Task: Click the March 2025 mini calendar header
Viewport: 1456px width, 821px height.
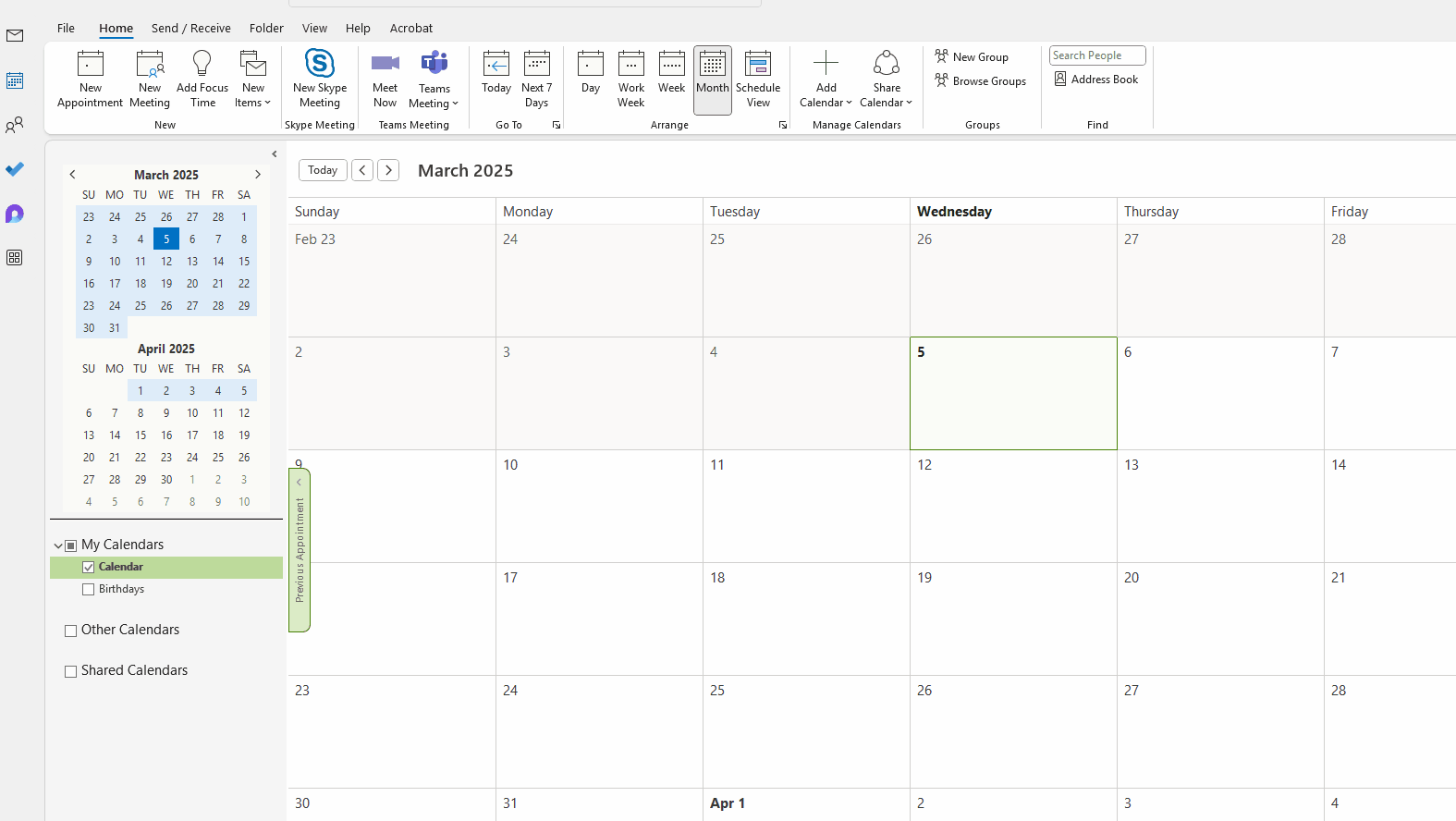Action: (x=166, y=175)
